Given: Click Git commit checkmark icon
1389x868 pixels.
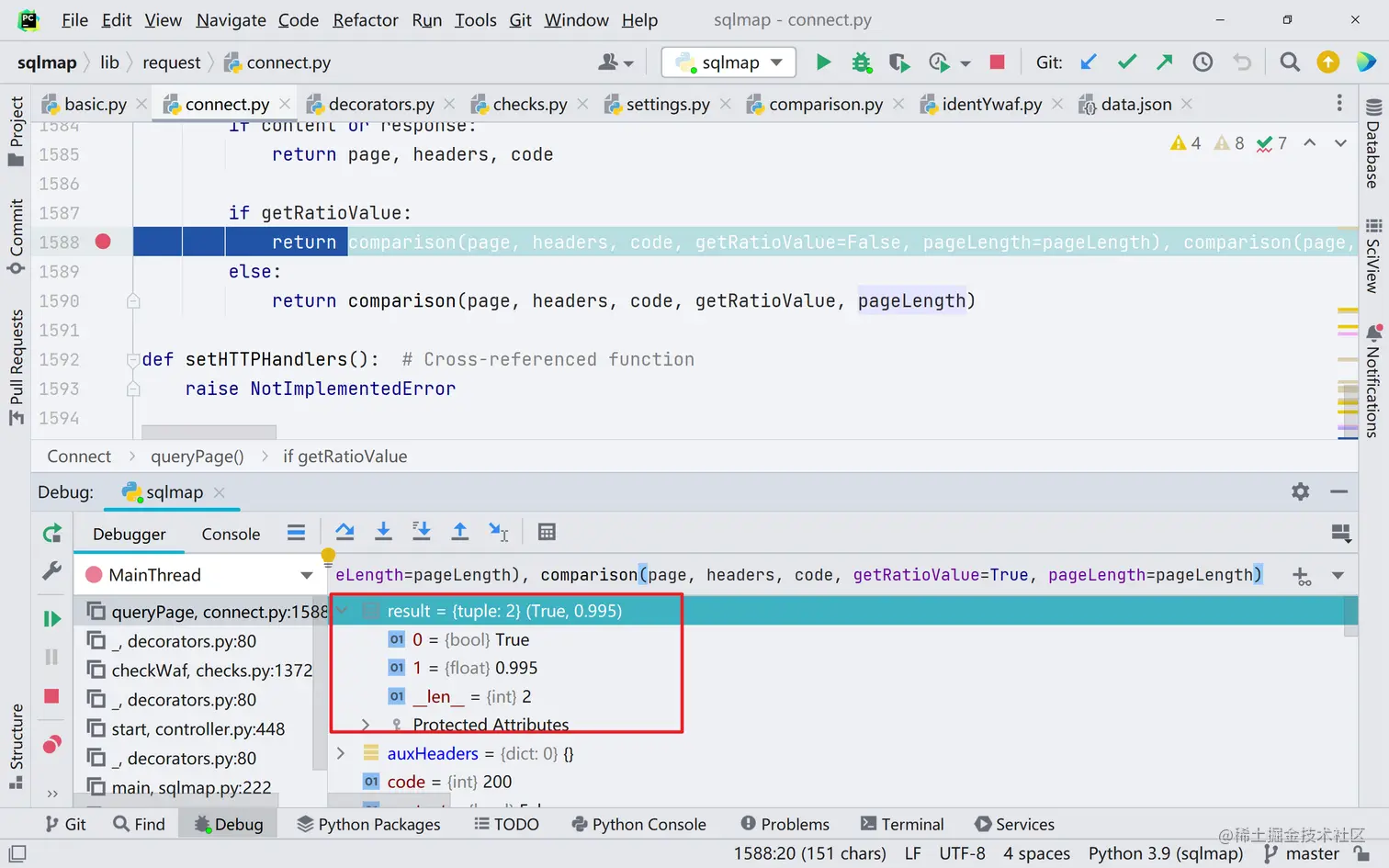Looking at the screenshot, I should pyautogui.click(x=1127, y=62).
